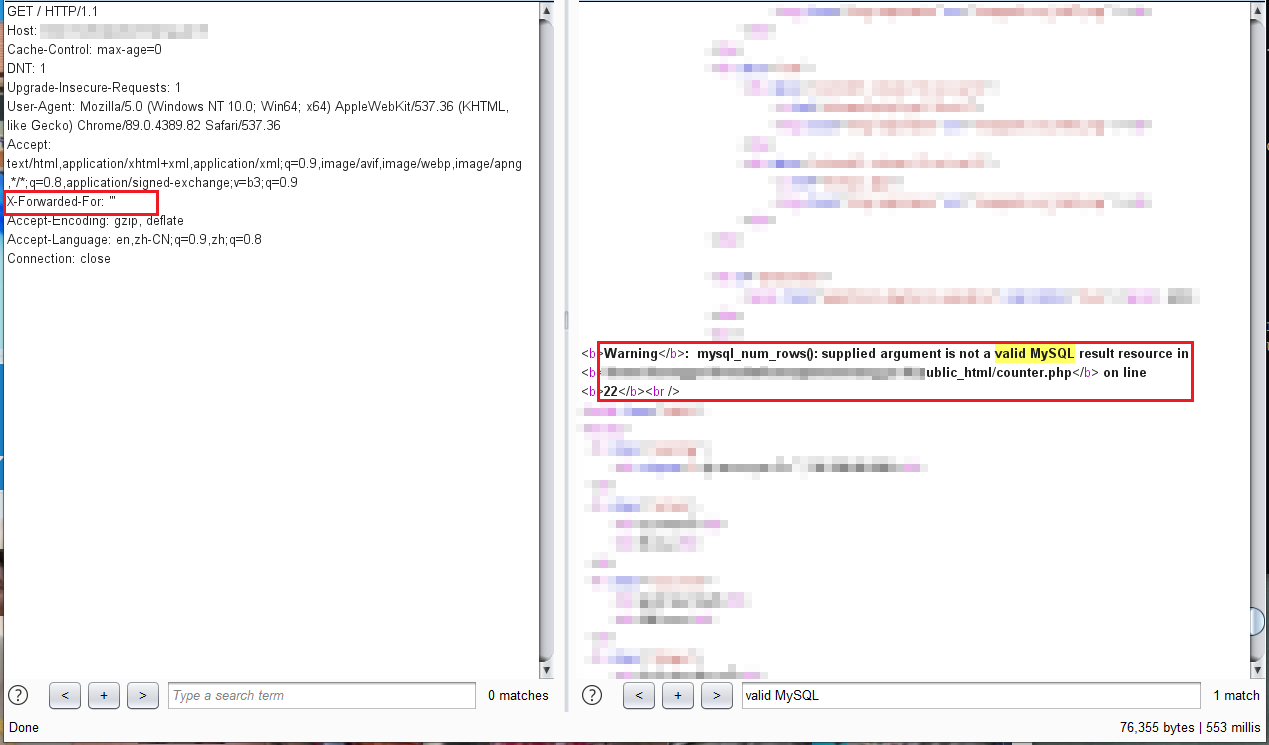Click the highlighted 'valid MySQL' match text
Viewport: 1269px width, 745px height.
pos(1034,353)
